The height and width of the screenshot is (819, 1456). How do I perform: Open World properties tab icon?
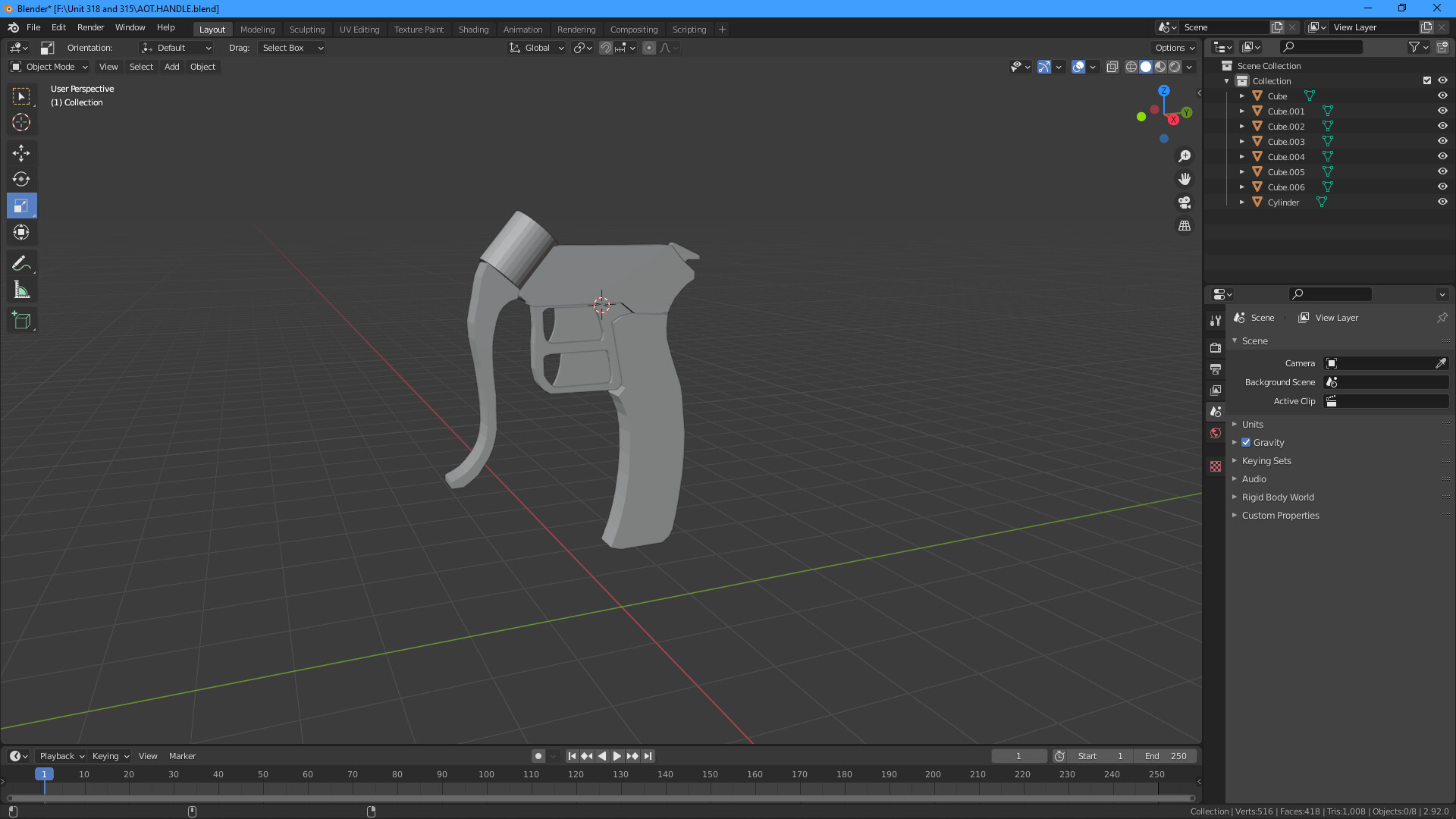[1216, 433]
